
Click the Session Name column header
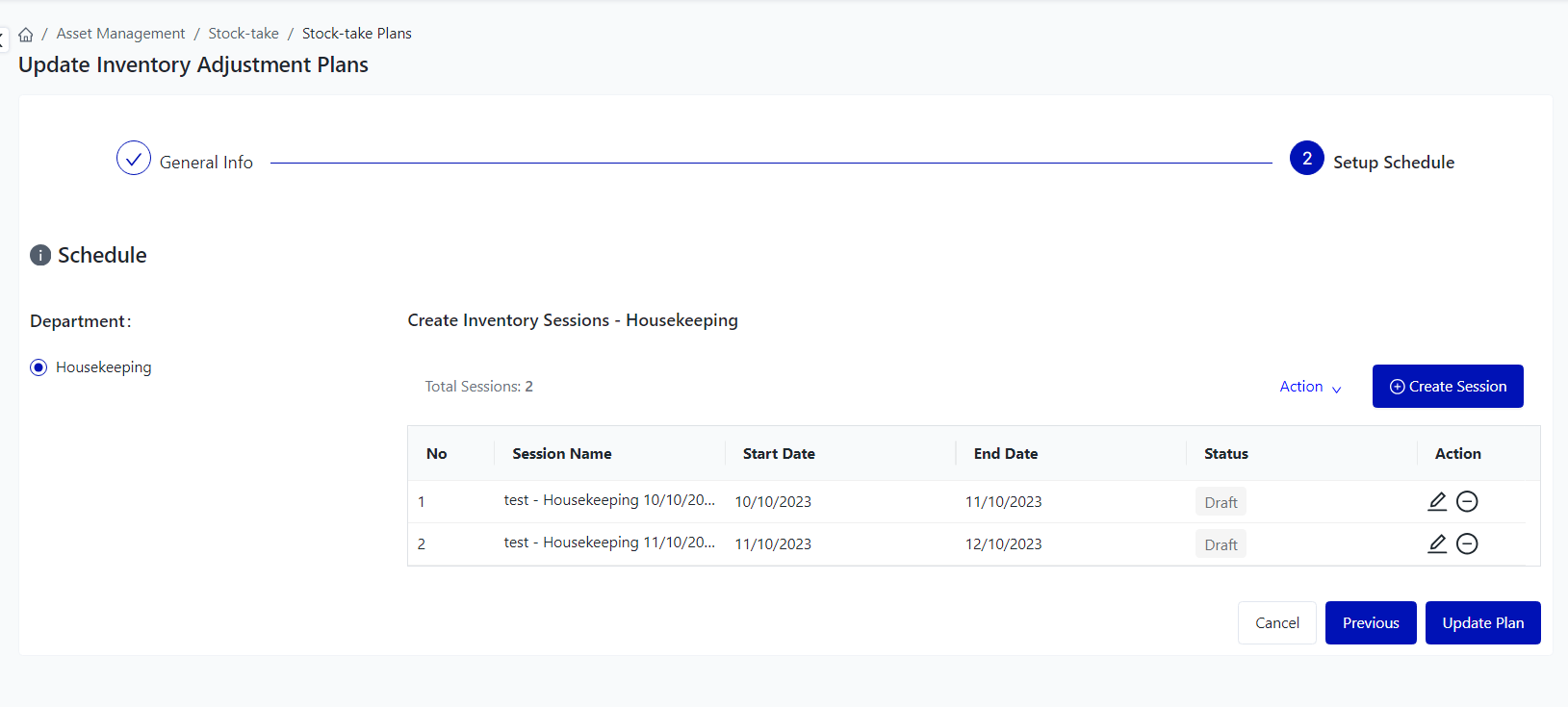coord(562,454)
